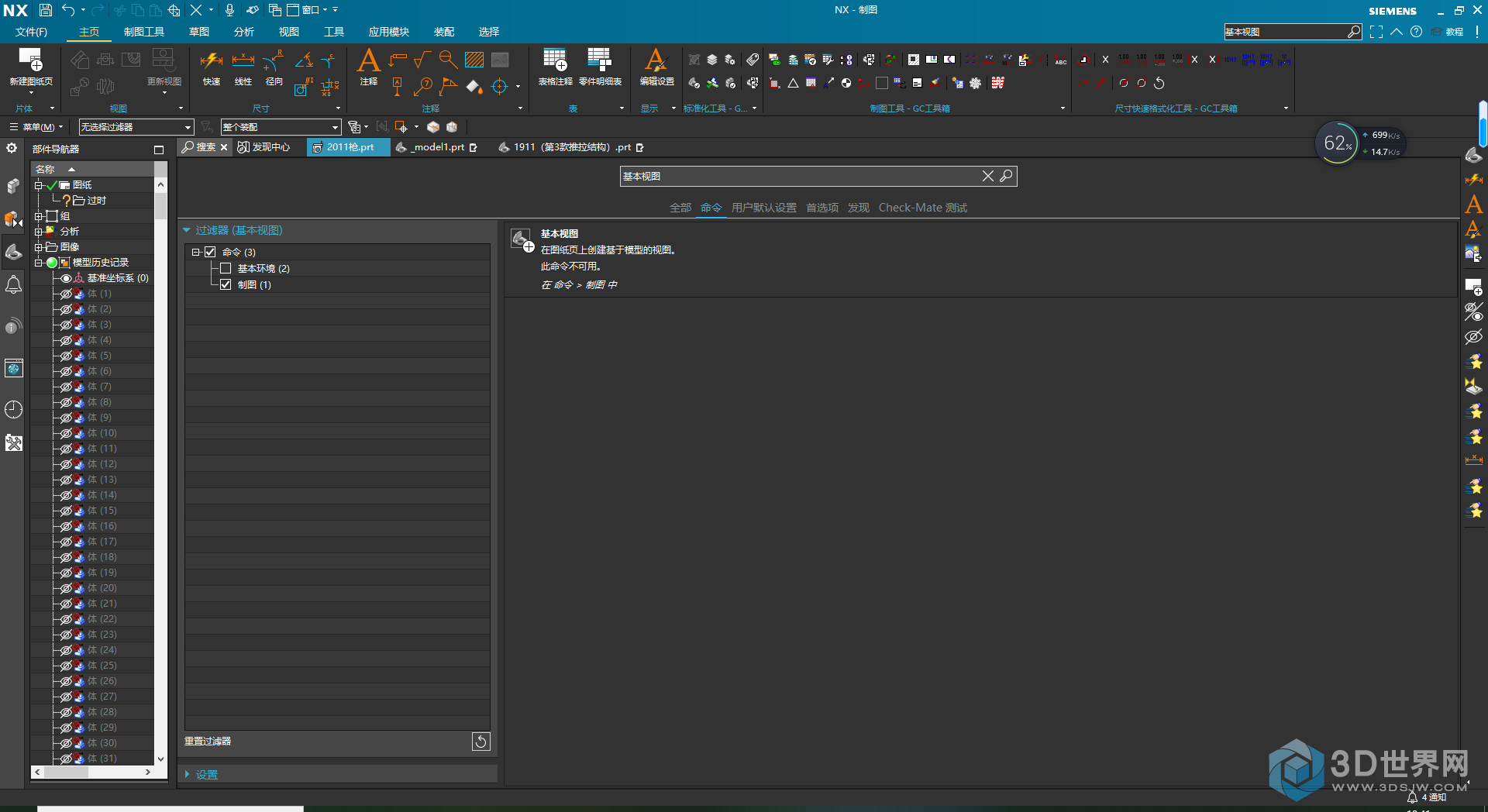1488x812 pixels.
Task: Collapse the 模型历史记录 tree node
Action: [x=38, y=263]
